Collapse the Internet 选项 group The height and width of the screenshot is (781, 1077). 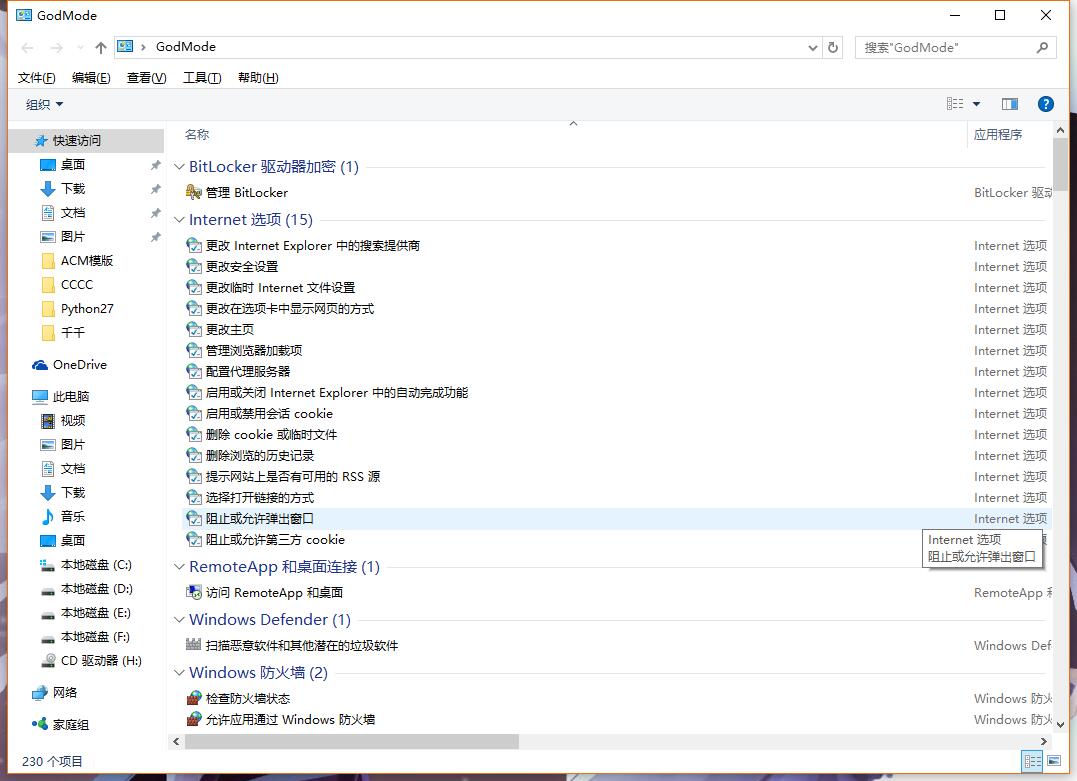[x=179, y=220]
